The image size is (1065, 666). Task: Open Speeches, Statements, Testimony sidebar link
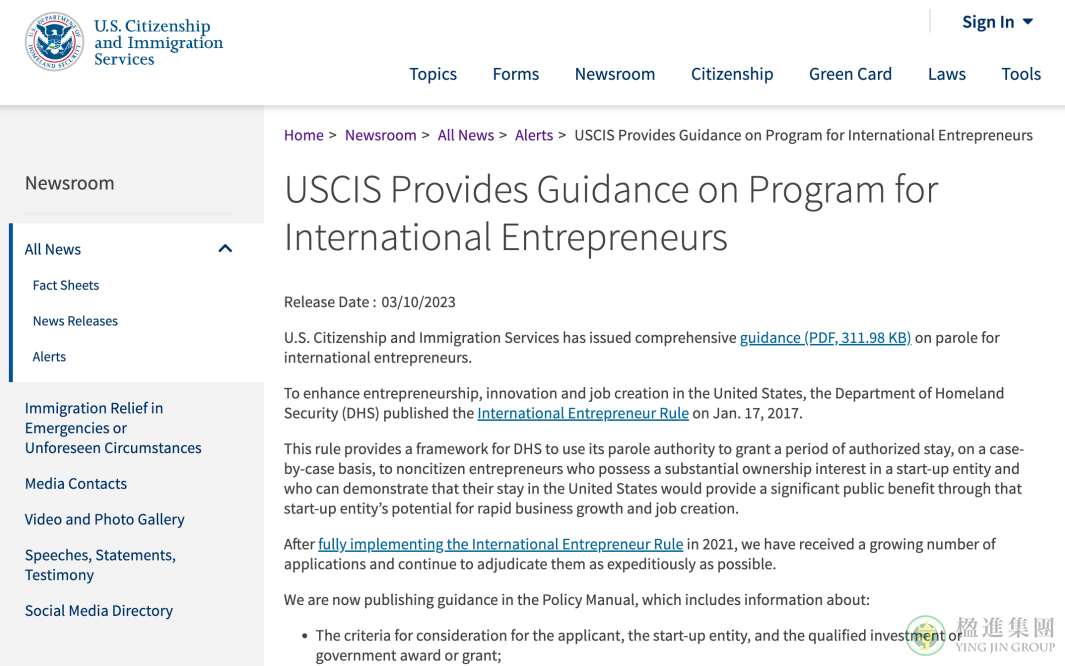pyautogui.click(x=101, y=565)
